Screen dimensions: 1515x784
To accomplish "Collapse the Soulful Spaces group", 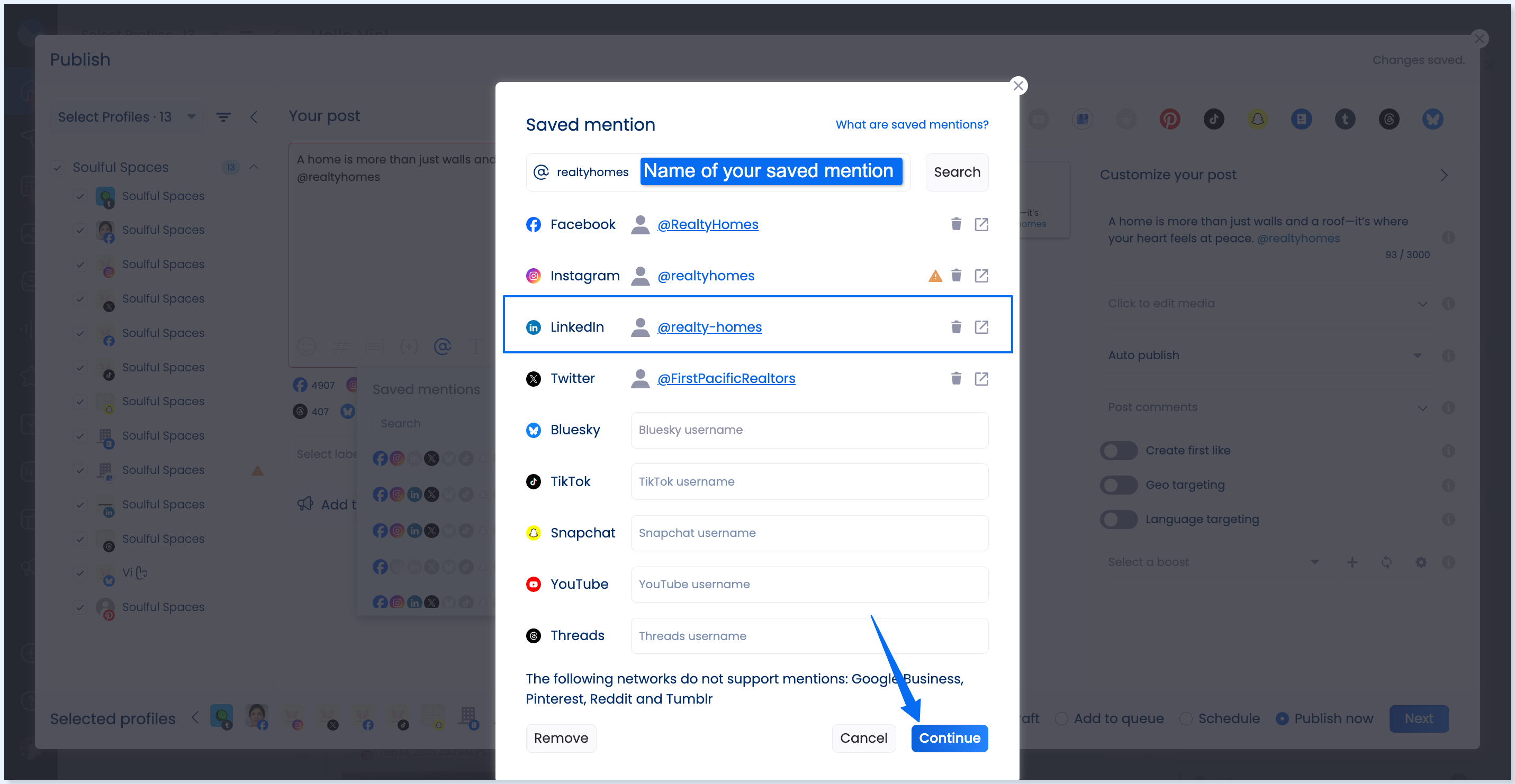I will 254,167.
